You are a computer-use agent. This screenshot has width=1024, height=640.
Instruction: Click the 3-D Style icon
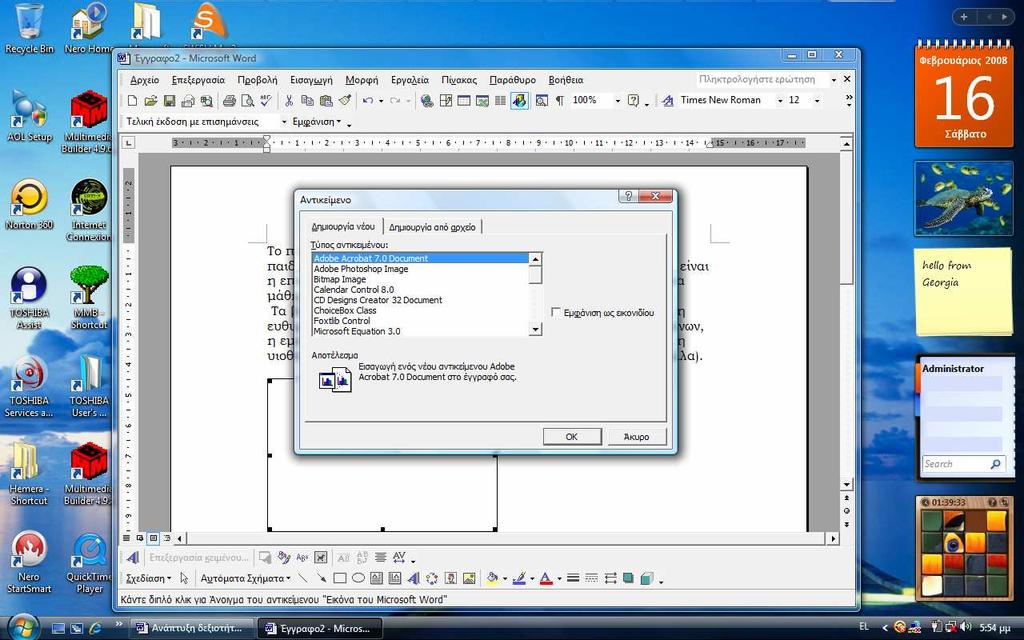(x=647, y=578)
